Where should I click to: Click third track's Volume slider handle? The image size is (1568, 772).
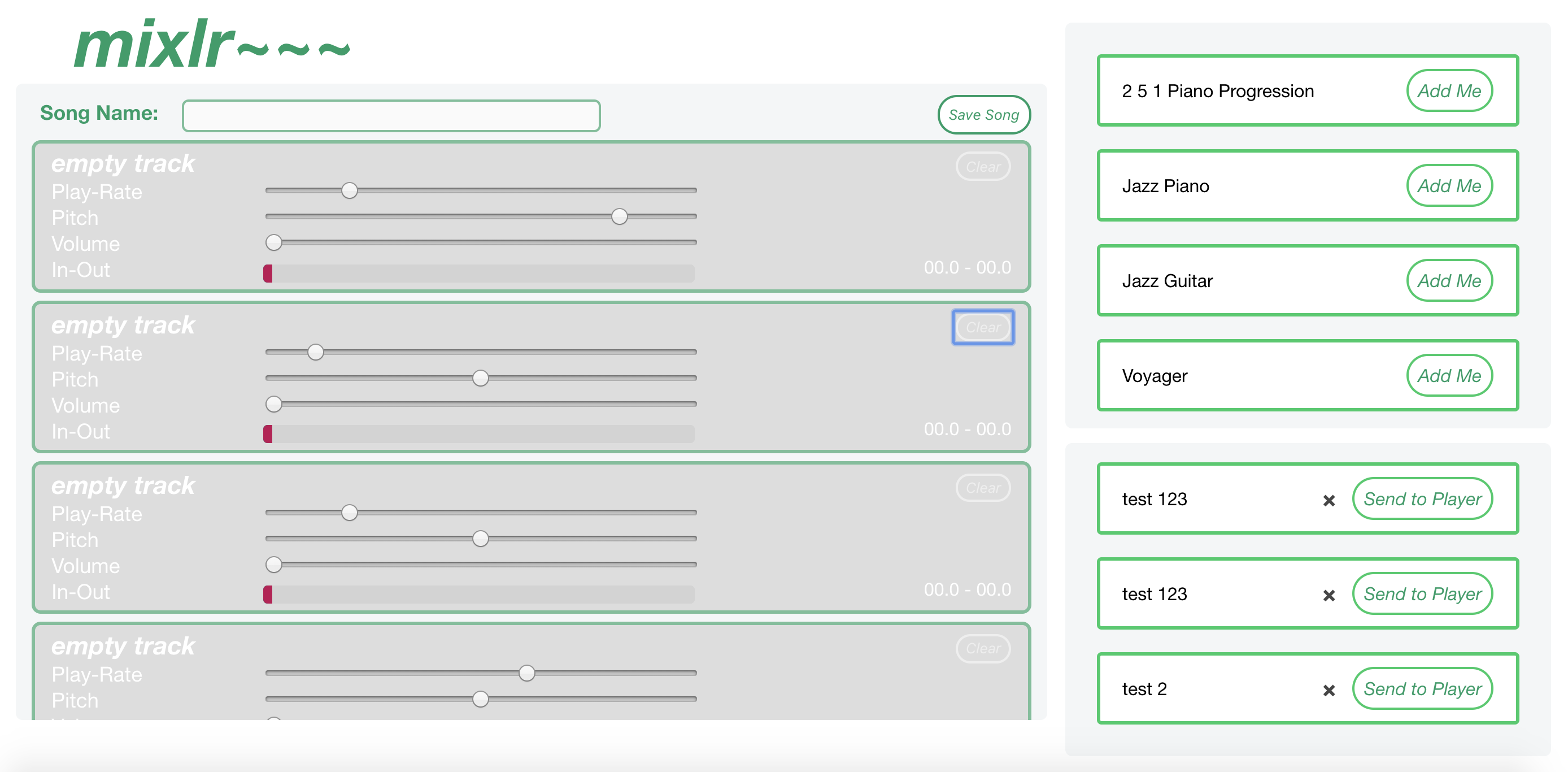coord(274,565)
